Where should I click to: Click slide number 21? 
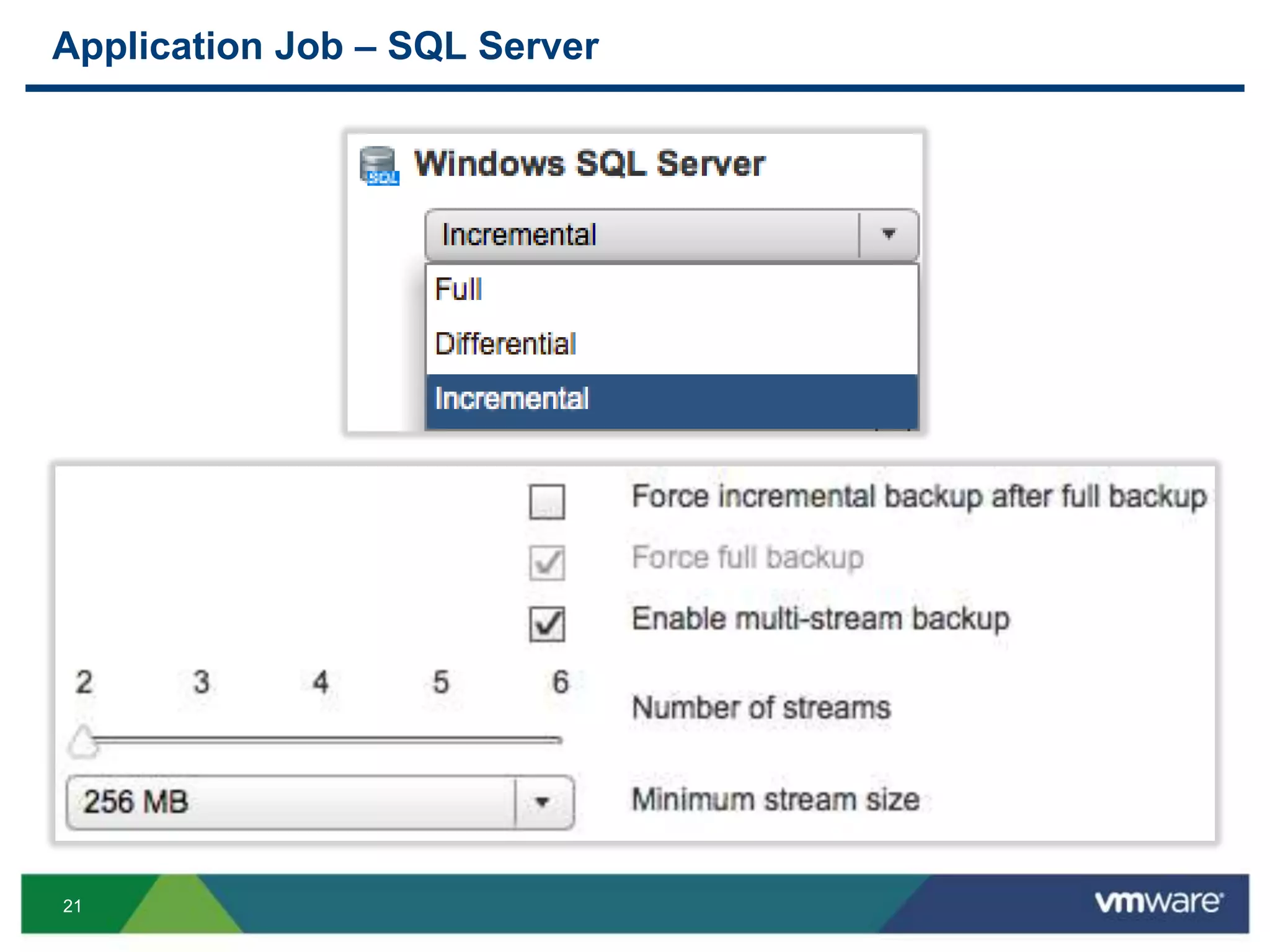[x=72, y=906]
